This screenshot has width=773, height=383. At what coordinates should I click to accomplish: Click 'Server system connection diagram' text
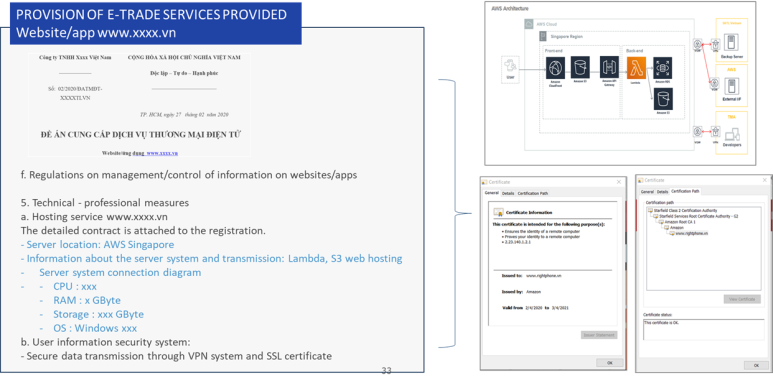(x=120, y=273)
